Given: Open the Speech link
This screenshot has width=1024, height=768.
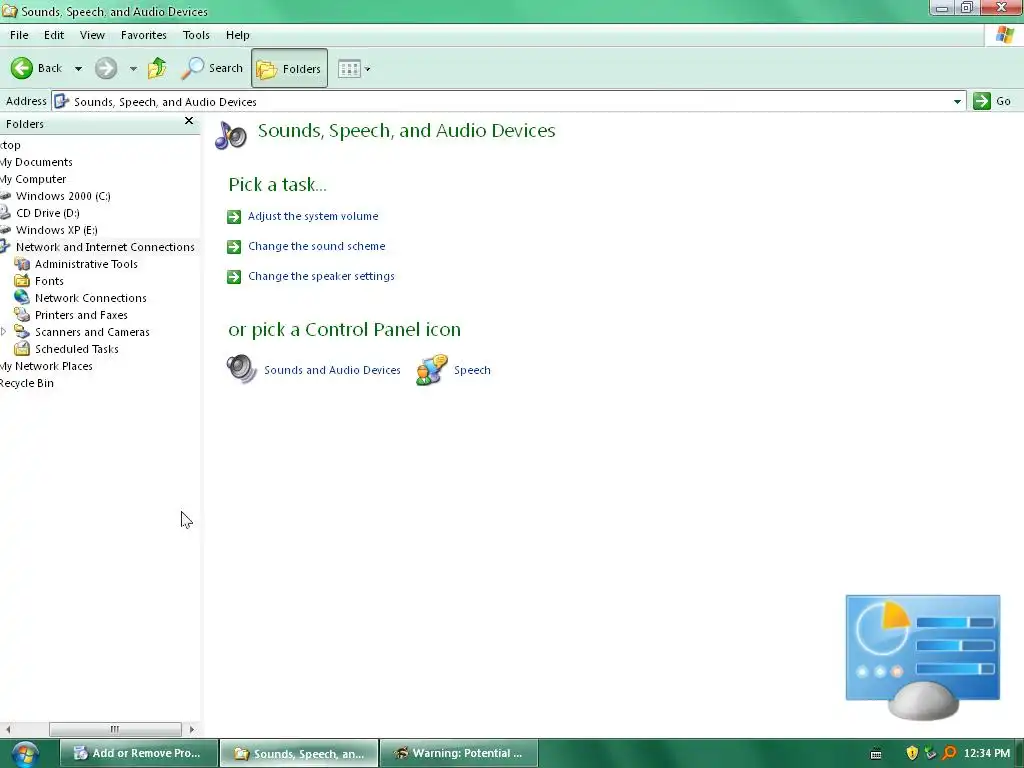Looking at the screenshot, I should pyautogui.click(x=472, y=370).
